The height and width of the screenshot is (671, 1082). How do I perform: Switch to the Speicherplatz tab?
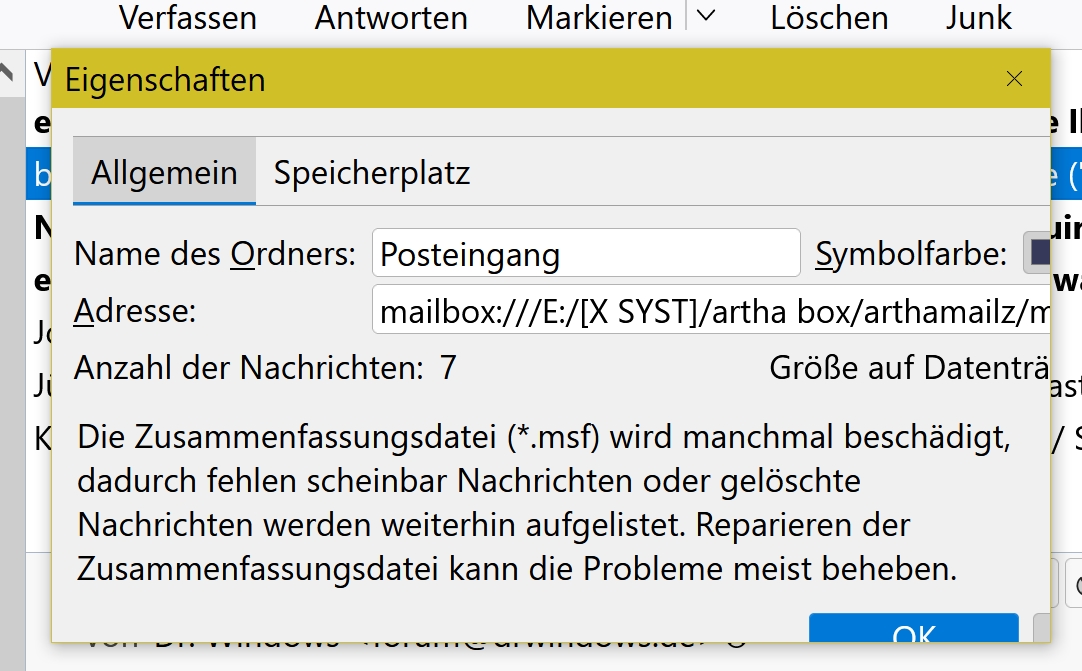point(372,173)
